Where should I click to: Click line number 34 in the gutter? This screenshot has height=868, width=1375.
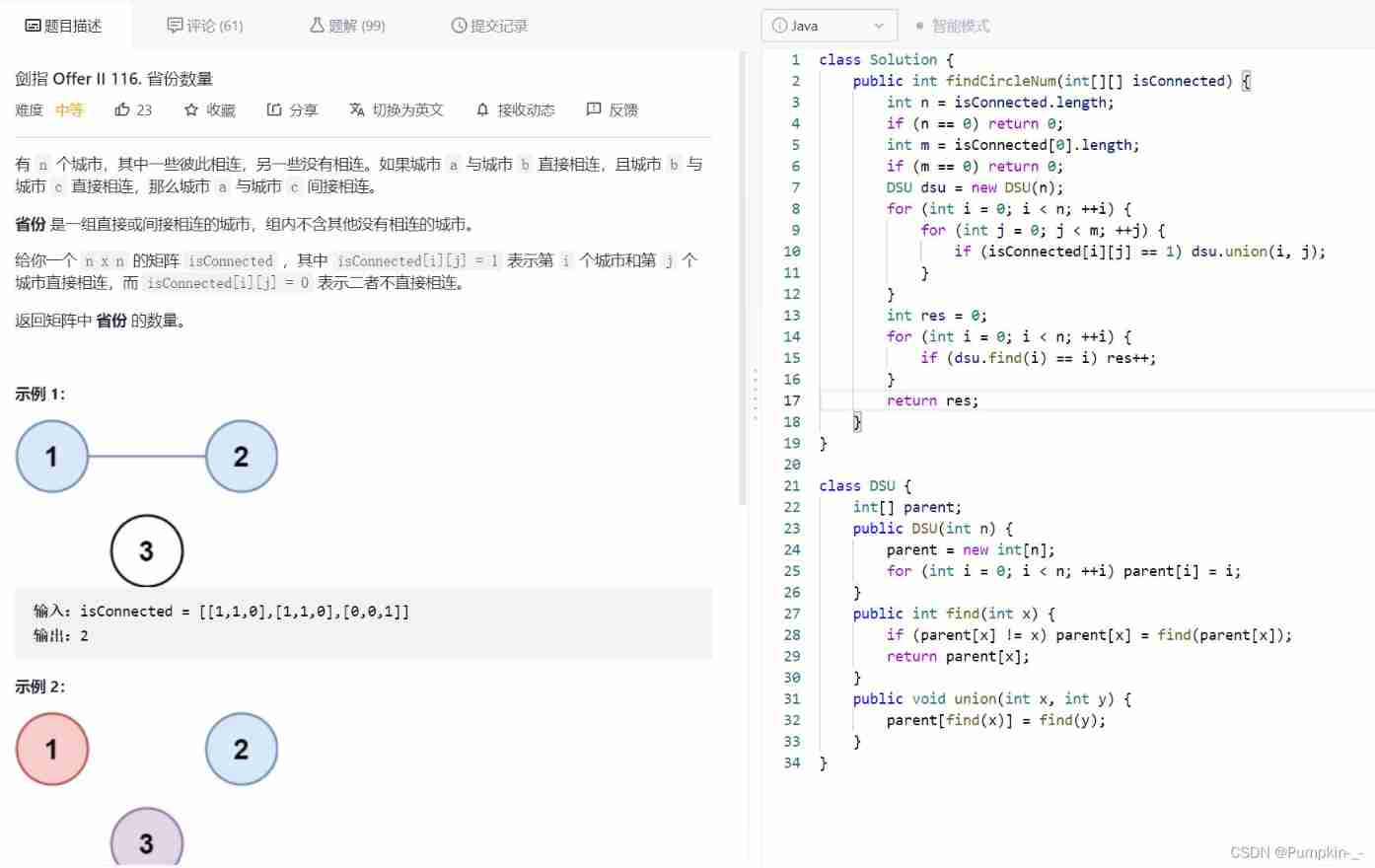pyautogui.click(x=792, y=763)
